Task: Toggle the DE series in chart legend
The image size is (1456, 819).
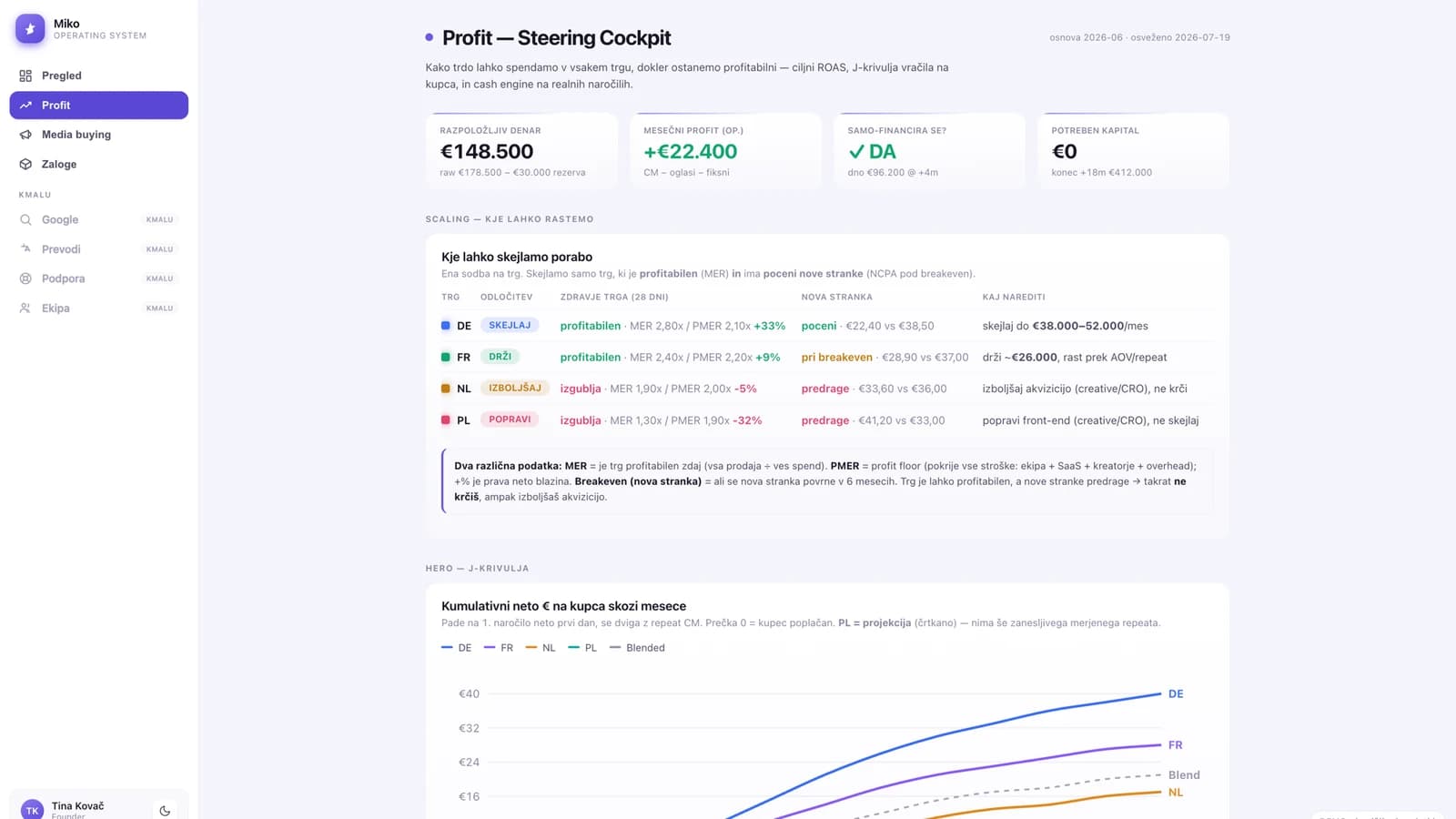Action: (x=457, y=648)
